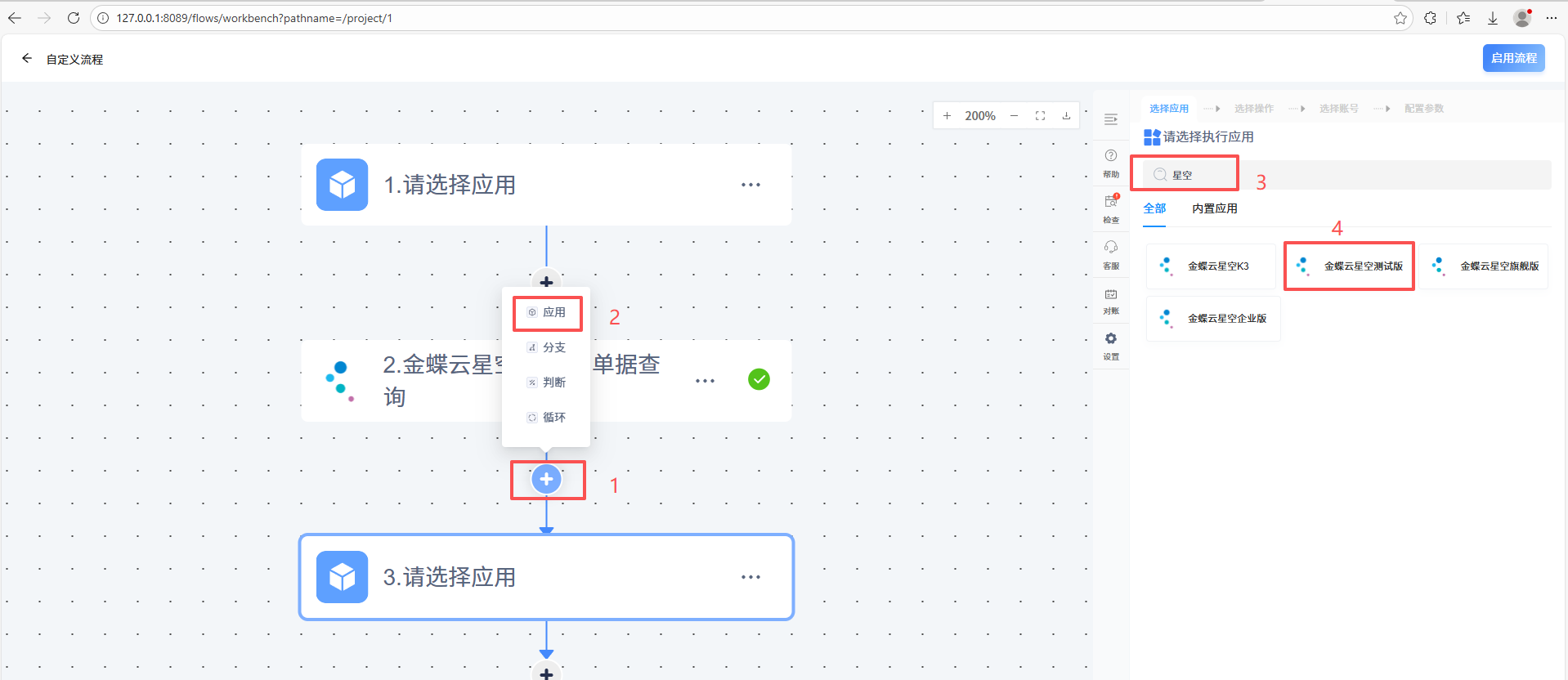This screenshot has width=1568, height=680.
Task: Click the fullscreen fit-canvas icon
Action: 1040,116
